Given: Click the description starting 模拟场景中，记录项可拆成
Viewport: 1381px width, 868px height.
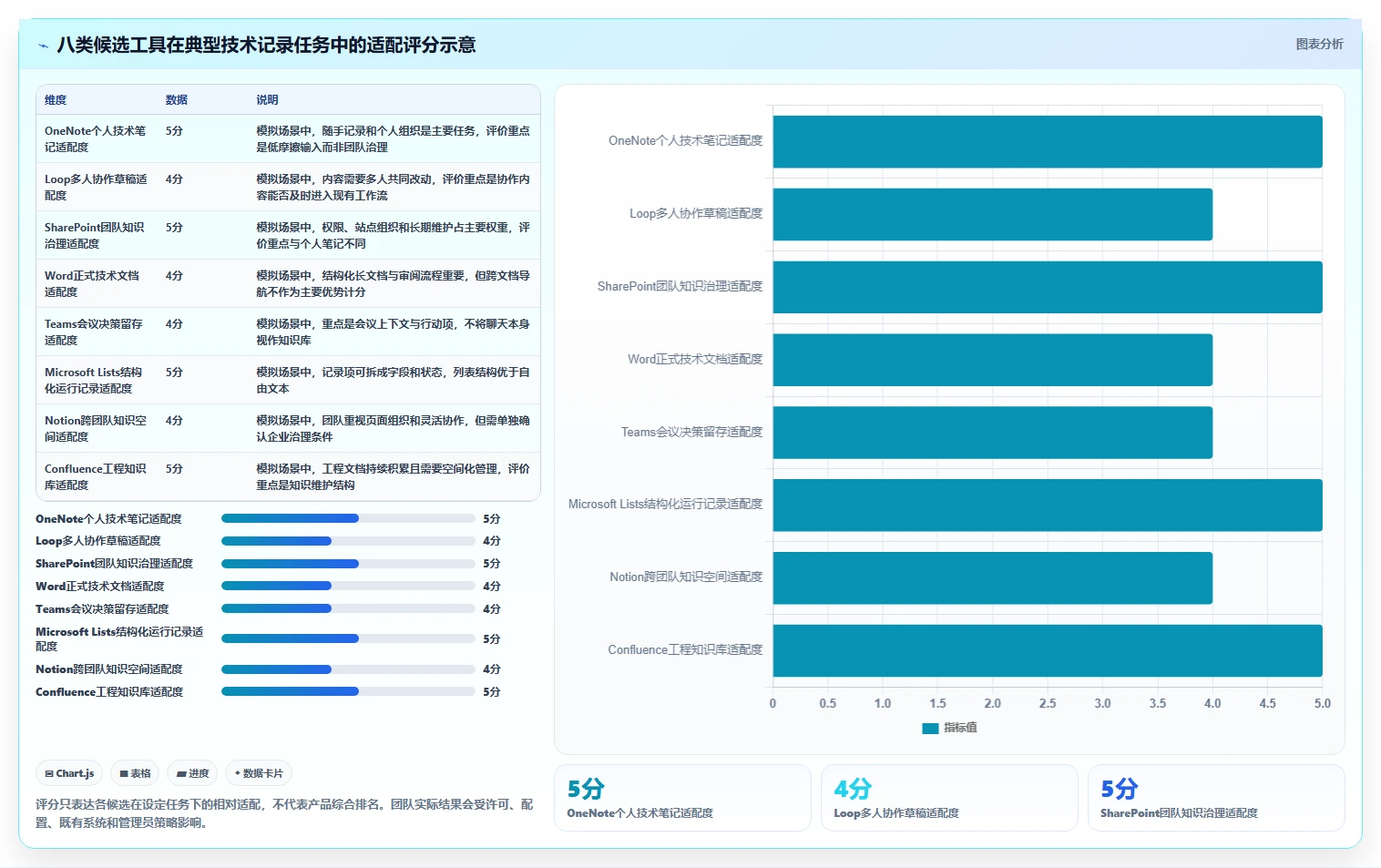Looking at the screenshot, I should (393, 381).
